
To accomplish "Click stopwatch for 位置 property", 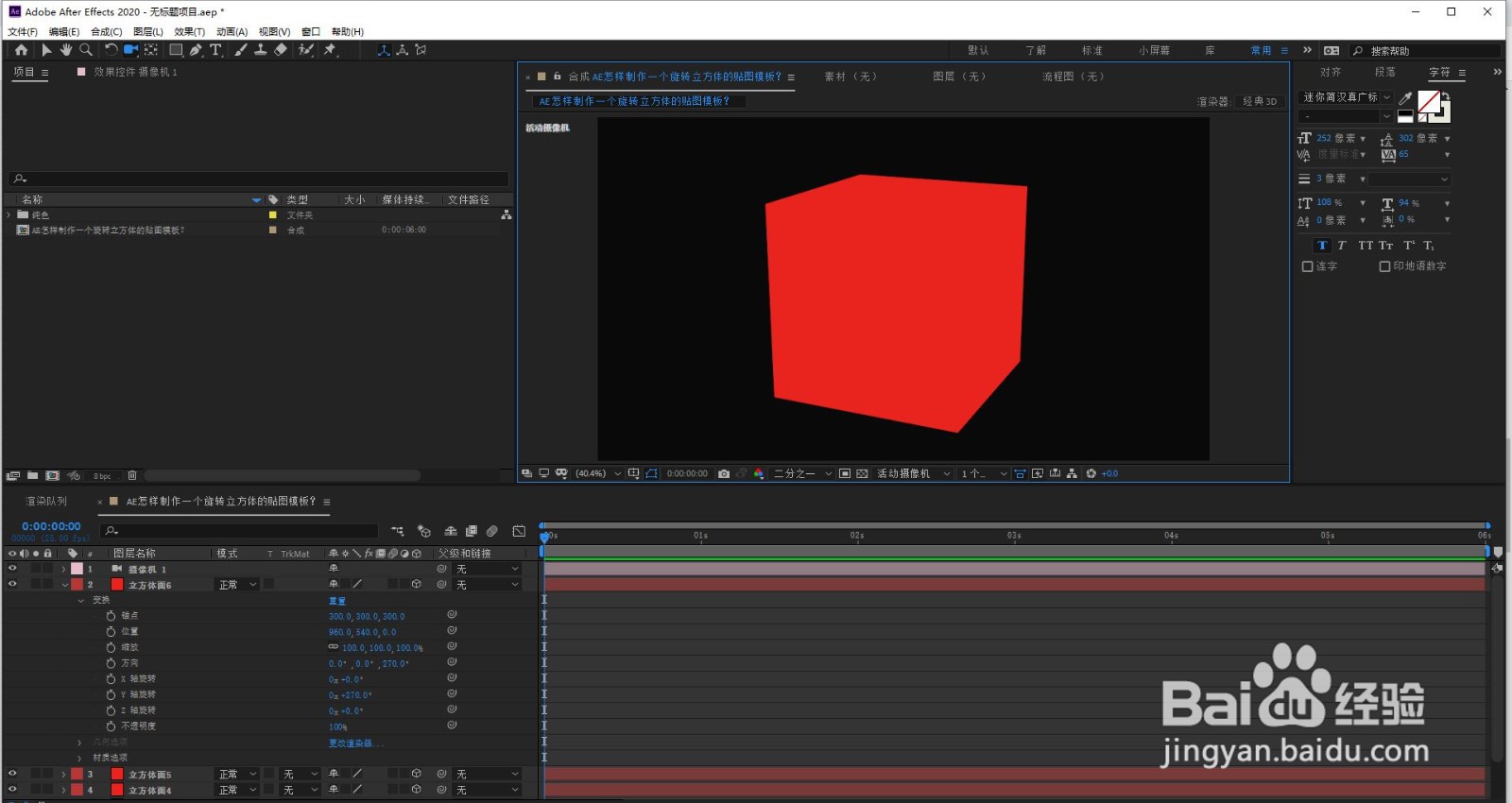I will 112,632.
